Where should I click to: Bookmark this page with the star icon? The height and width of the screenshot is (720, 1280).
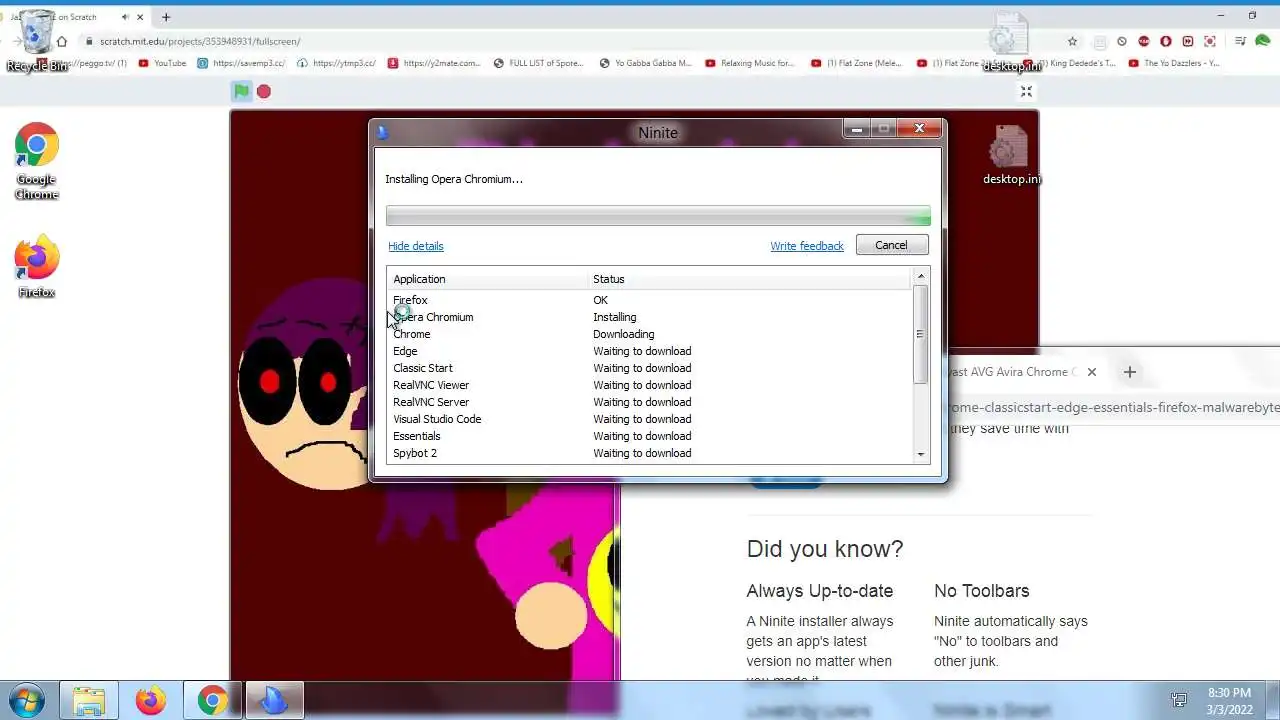pyautogui.click(x=1073, y=41)
